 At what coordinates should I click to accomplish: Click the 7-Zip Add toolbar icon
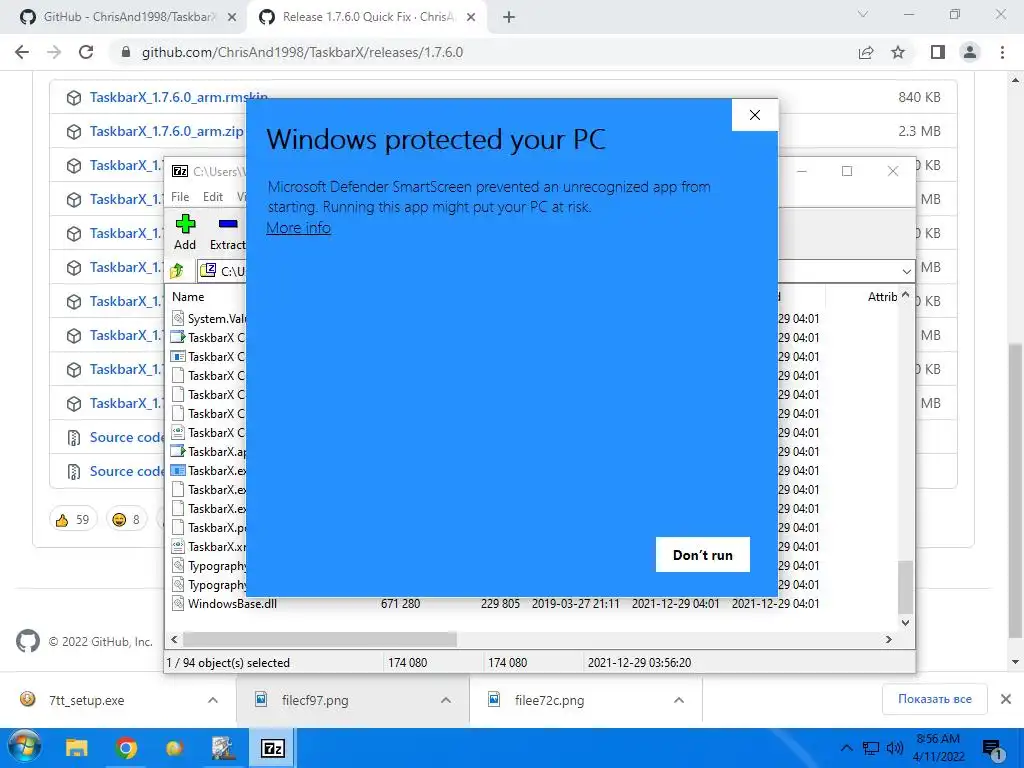(x=185, y=232)
